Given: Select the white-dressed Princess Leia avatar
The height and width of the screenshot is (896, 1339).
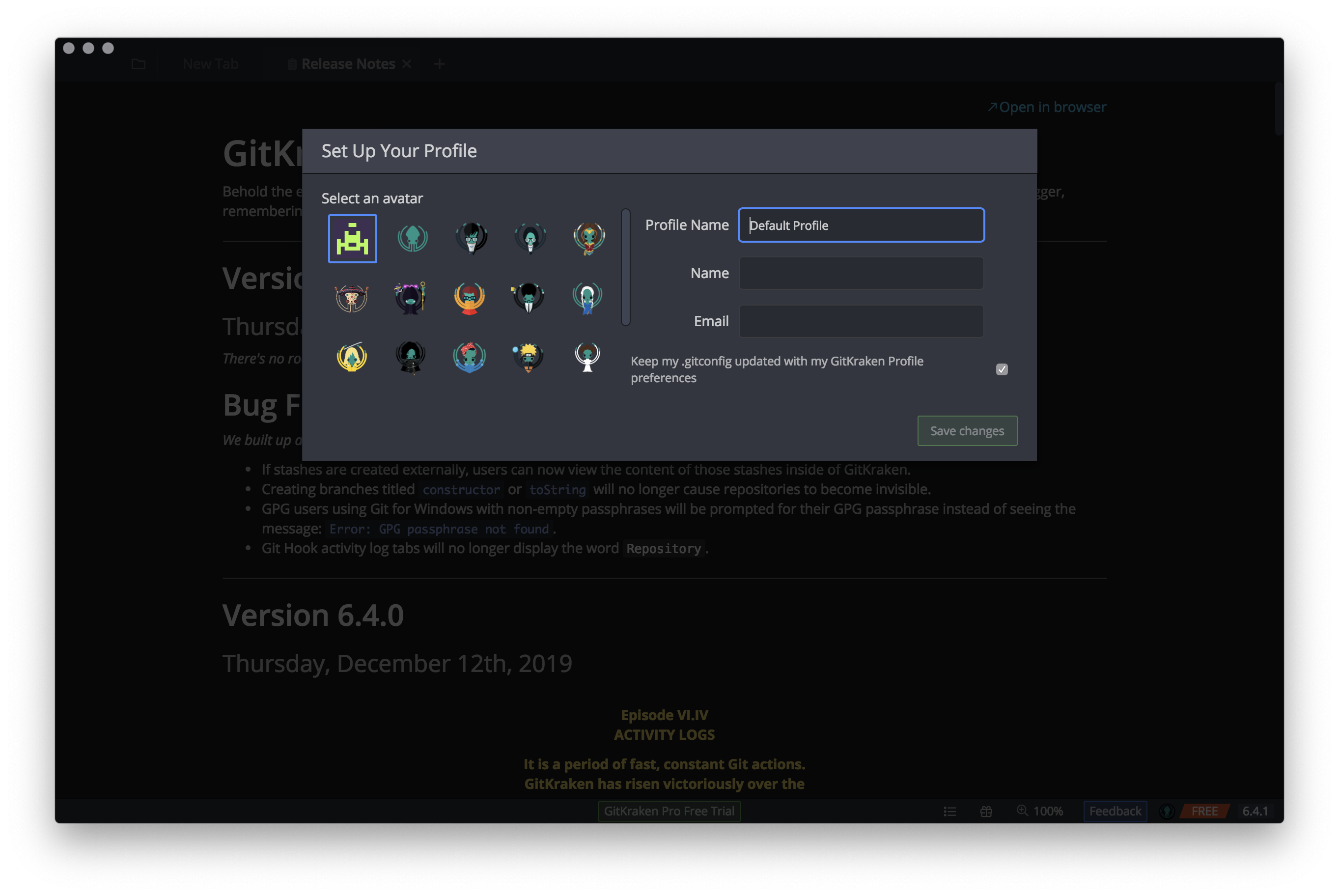Looking at the screenshot, I should pos(587,357).
